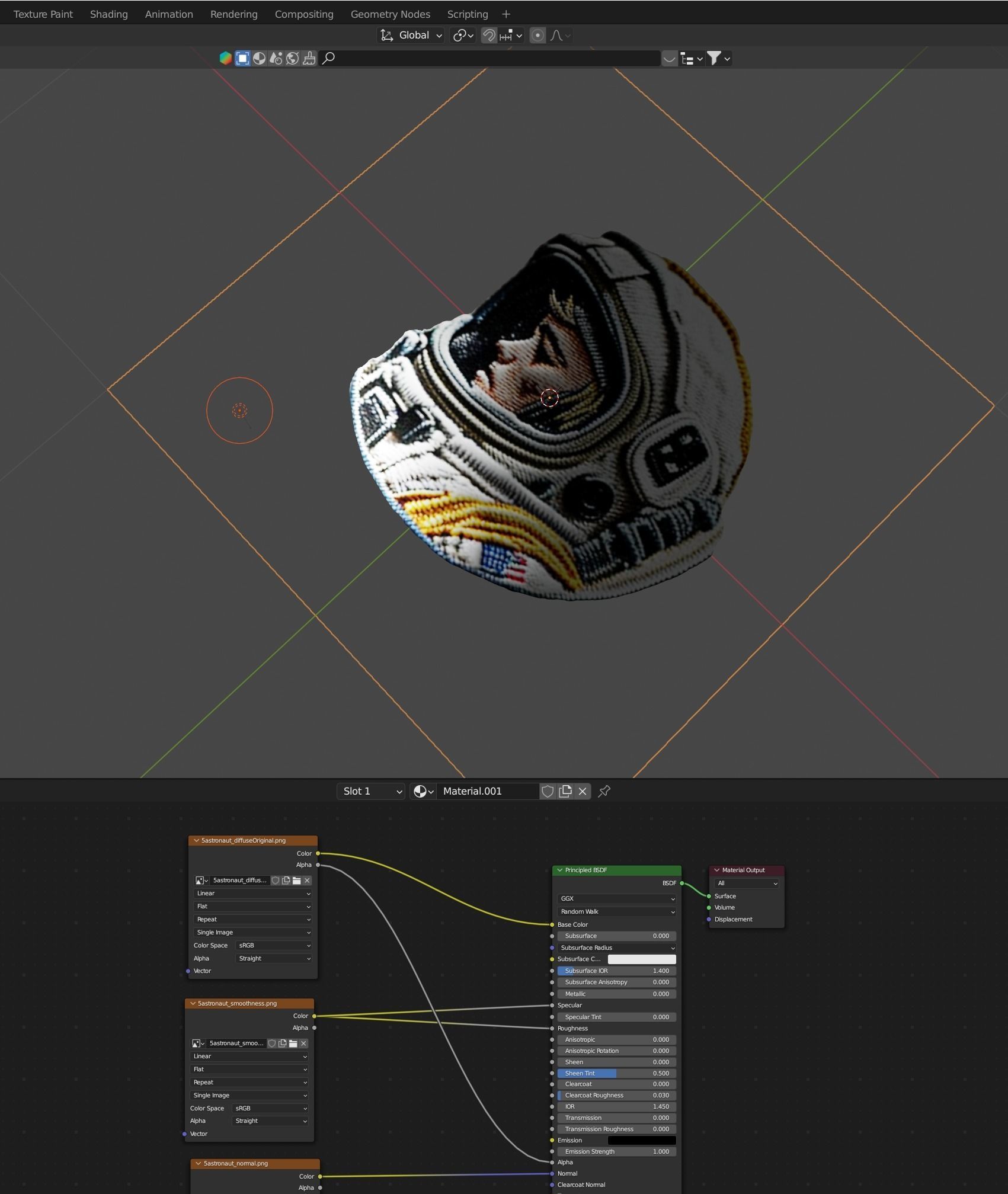This screenshot has width=1008, height=1194.
Task: Open Material Output target All dropdown
Action: click(x=747, y=884)
